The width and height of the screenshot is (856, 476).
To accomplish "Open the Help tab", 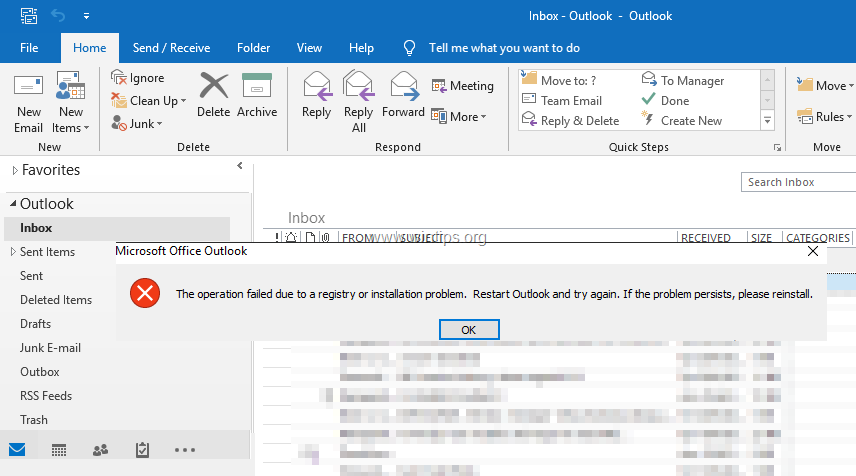I will click(x=361, y=48).
